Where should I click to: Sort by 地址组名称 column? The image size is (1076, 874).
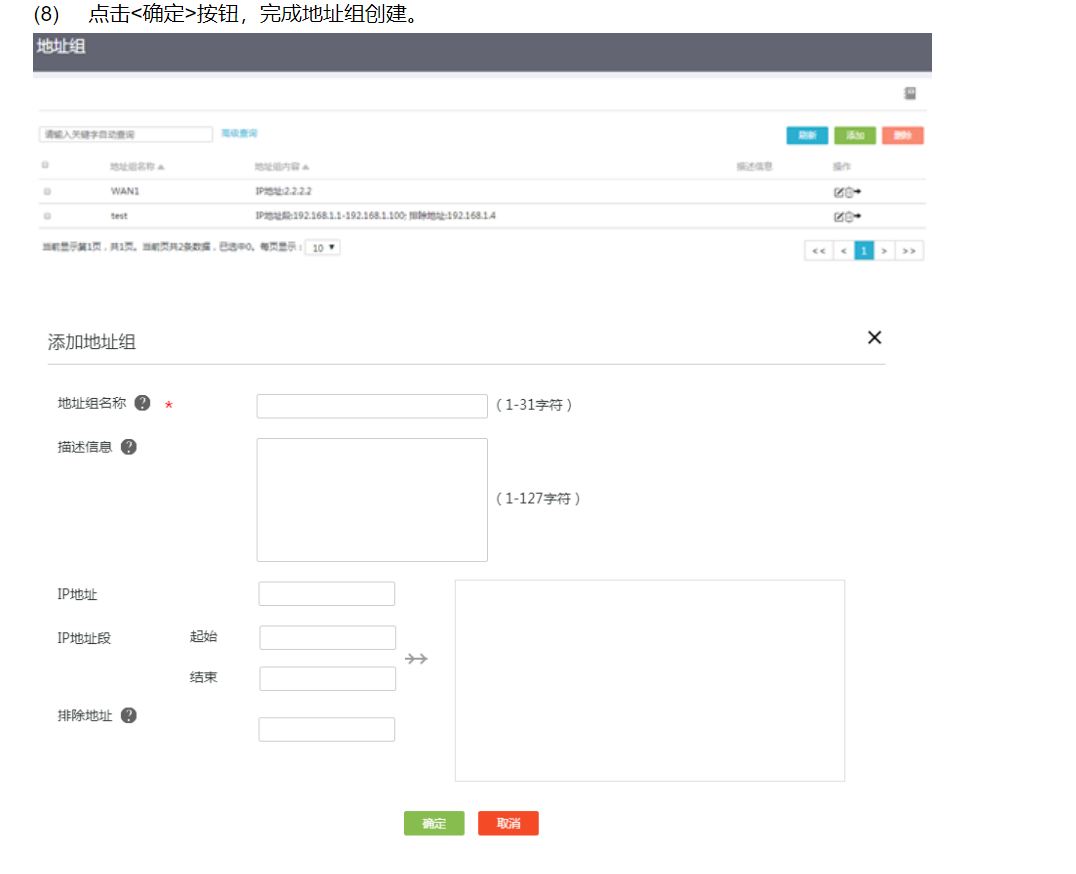137,167
